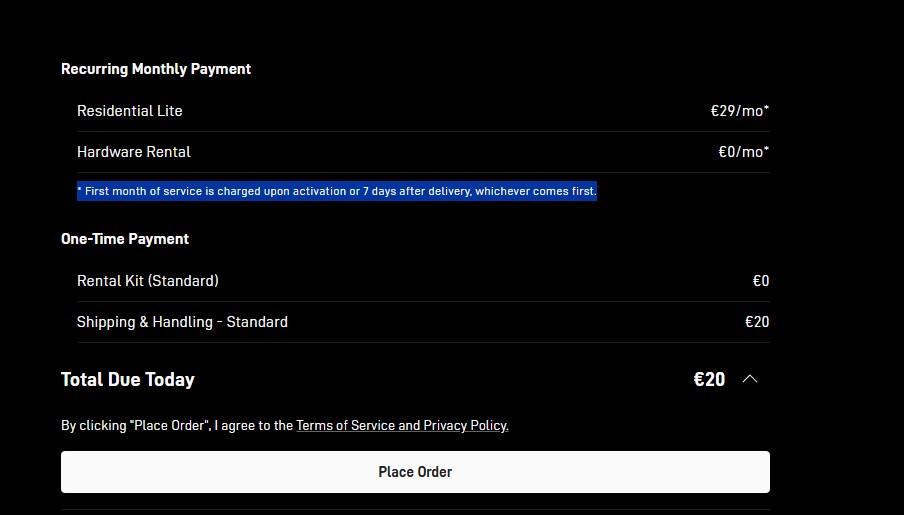Click the €20 total due amount
904x515 pixels.
(709, 379)
